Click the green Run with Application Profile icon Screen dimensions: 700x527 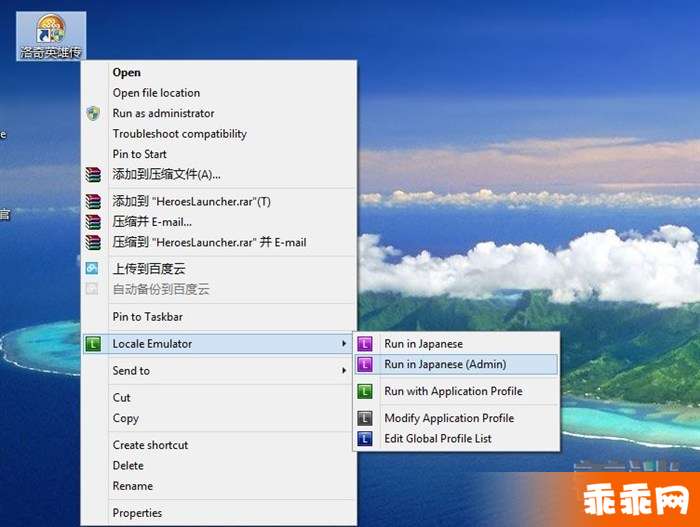click(365, 391)
